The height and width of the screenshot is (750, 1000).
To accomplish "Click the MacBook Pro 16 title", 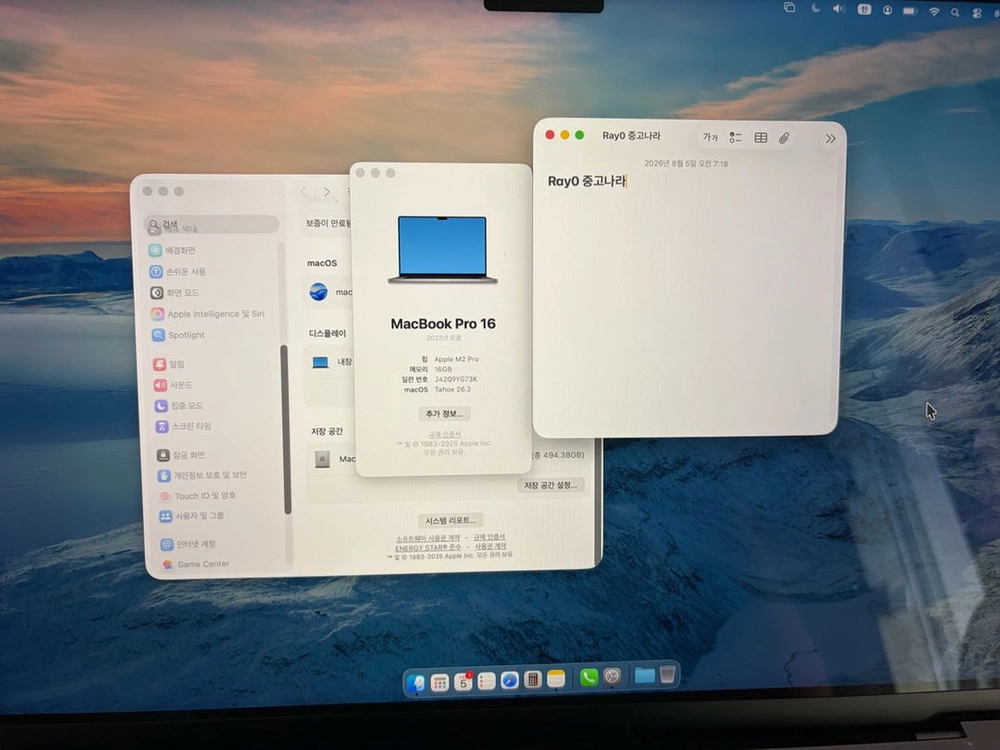I will (443, 324).
